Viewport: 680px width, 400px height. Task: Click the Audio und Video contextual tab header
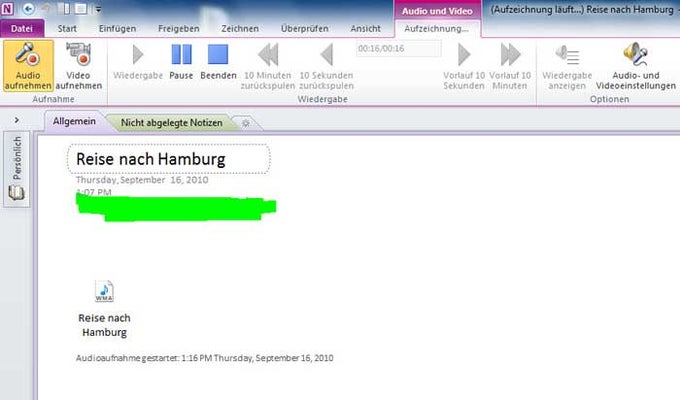pos(437,11)
